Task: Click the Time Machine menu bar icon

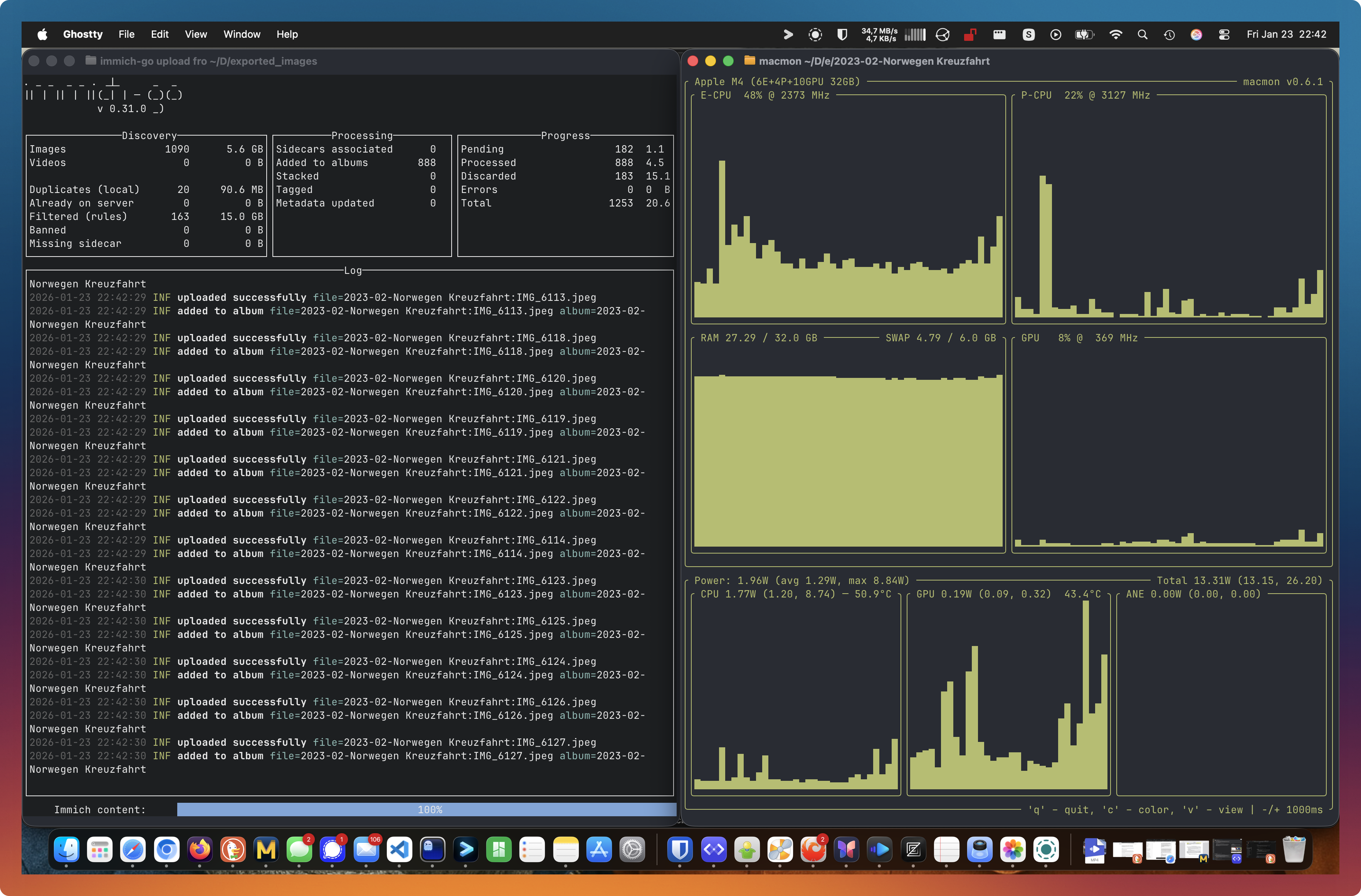Action: 1169,34
